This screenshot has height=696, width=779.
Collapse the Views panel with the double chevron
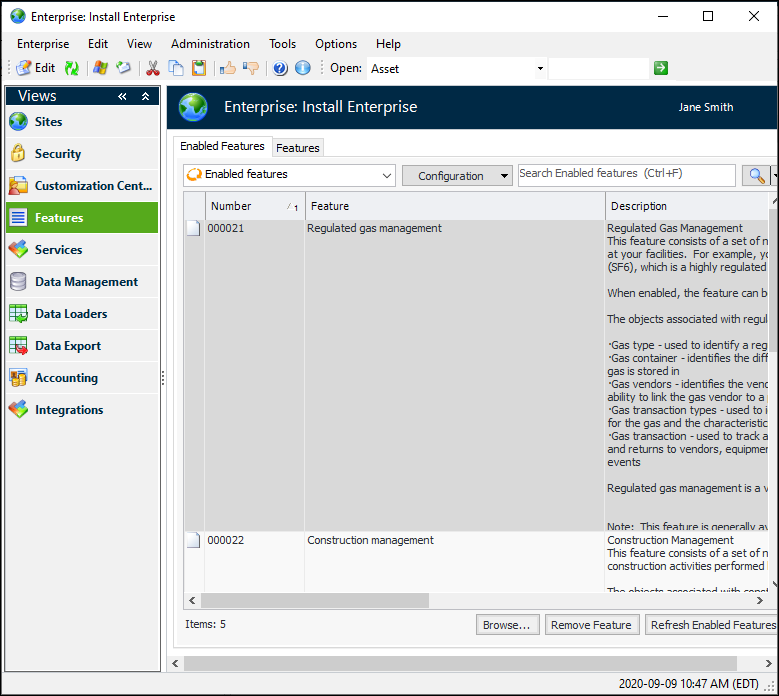pyautogui.click(x=122, y=96)
